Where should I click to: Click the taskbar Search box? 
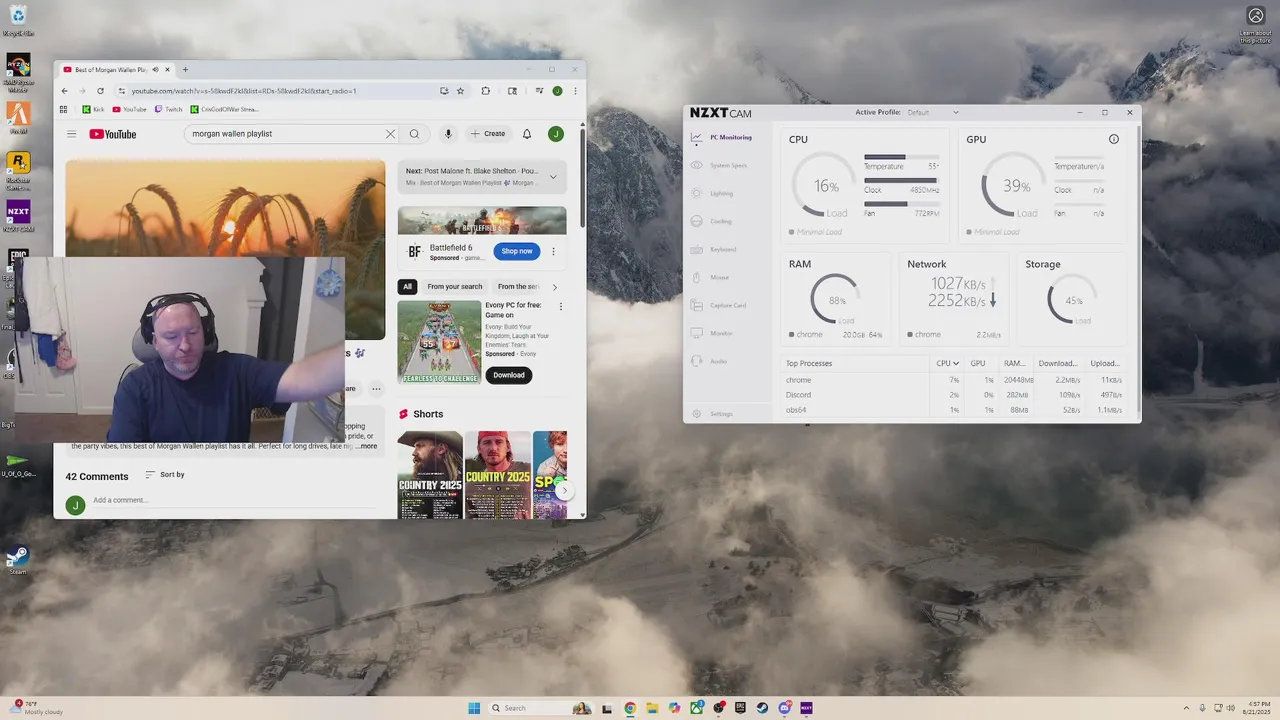click(540, 708)
